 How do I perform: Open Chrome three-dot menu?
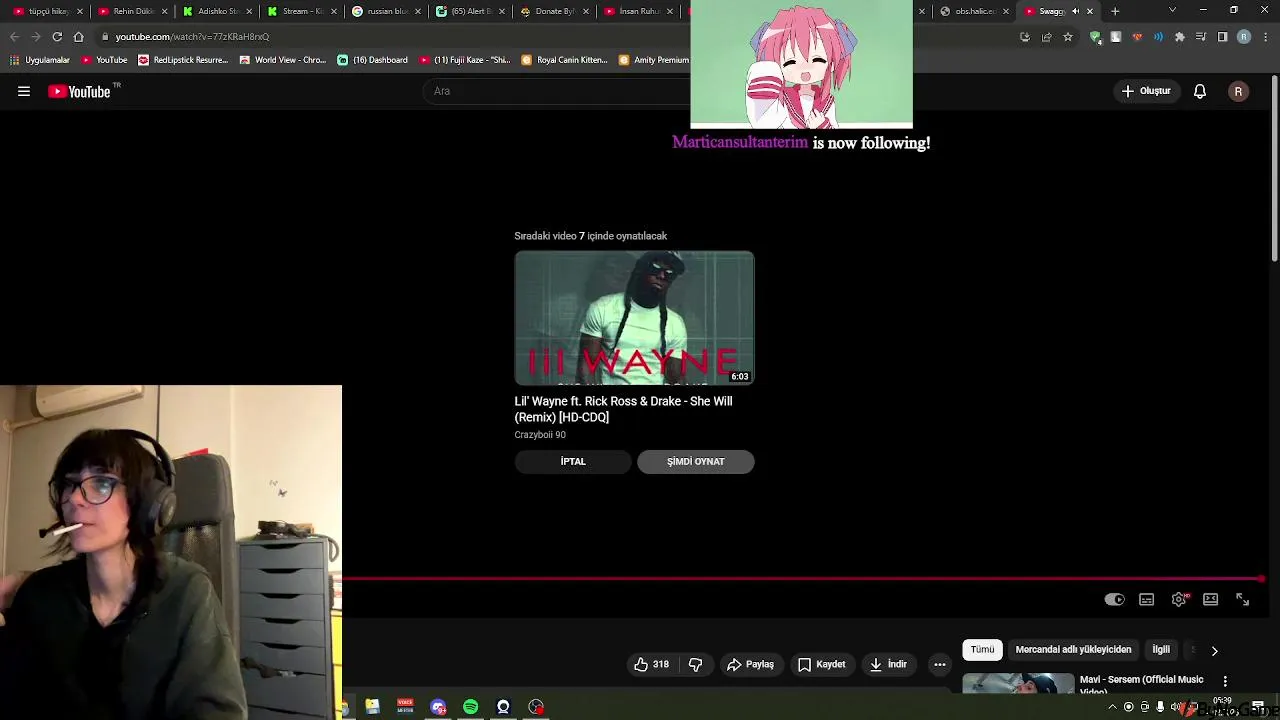pos(1265,37)
